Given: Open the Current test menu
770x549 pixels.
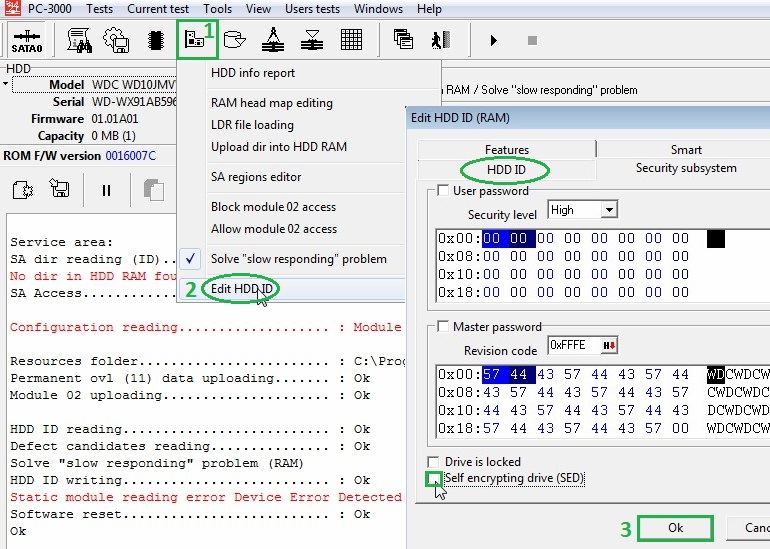Looking at the screenshot, I should tap(158, 9).
